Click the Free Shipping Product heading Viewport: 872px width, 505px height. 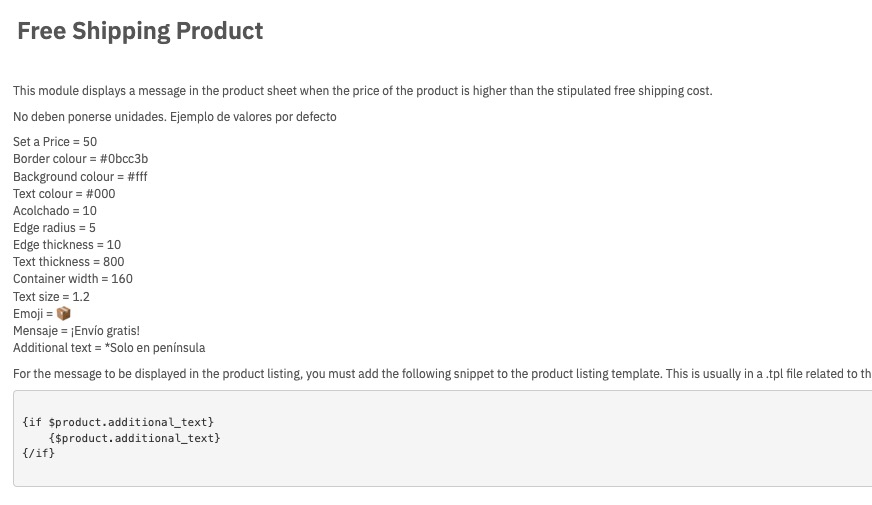point(140,31)
